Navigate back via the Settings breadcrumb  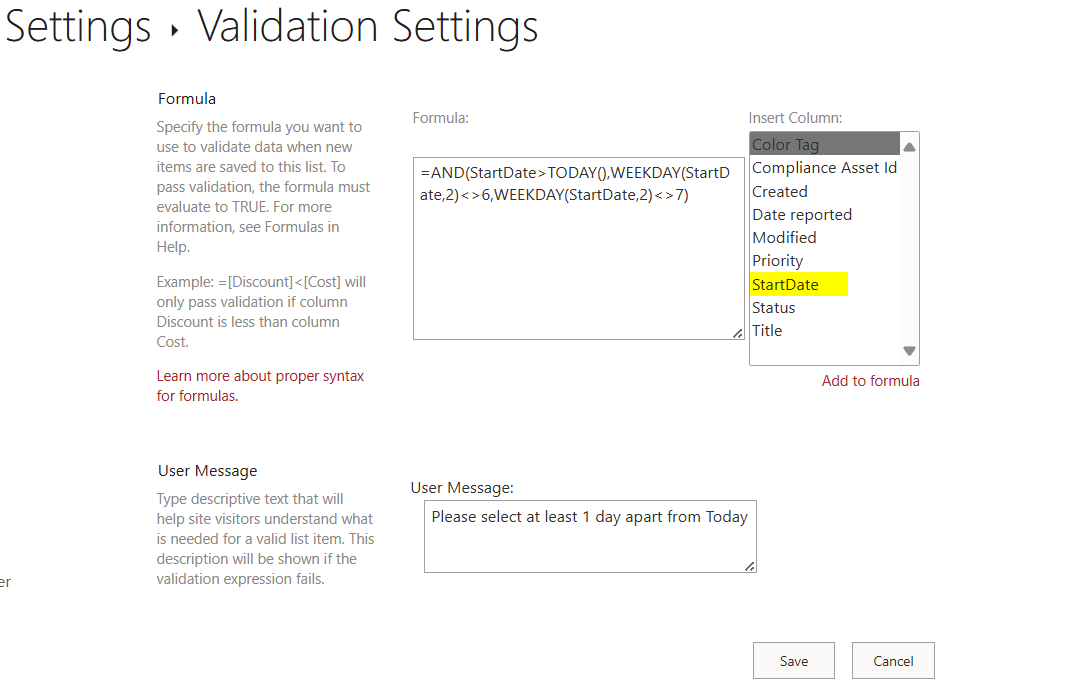click(x=77, y=27)
